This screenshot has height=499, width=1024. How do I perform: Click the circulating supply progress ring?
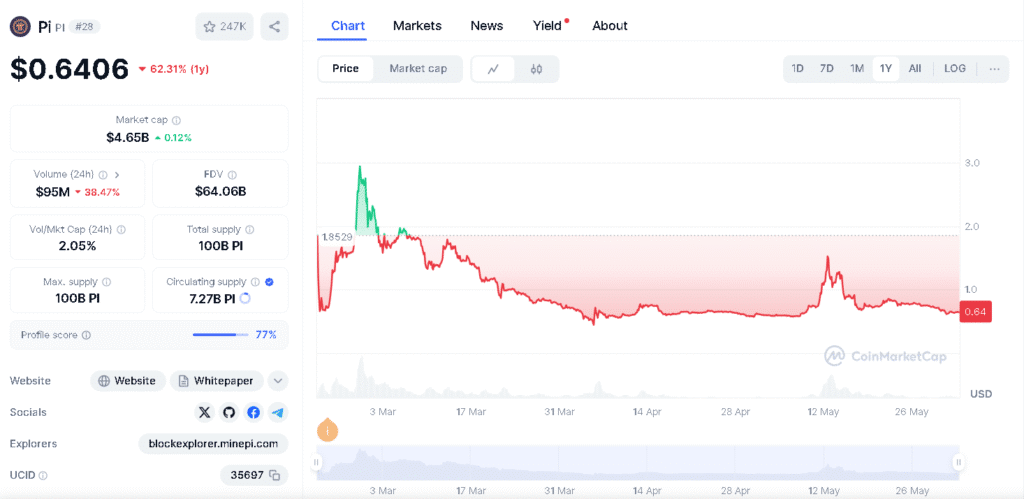click(246, 298)
